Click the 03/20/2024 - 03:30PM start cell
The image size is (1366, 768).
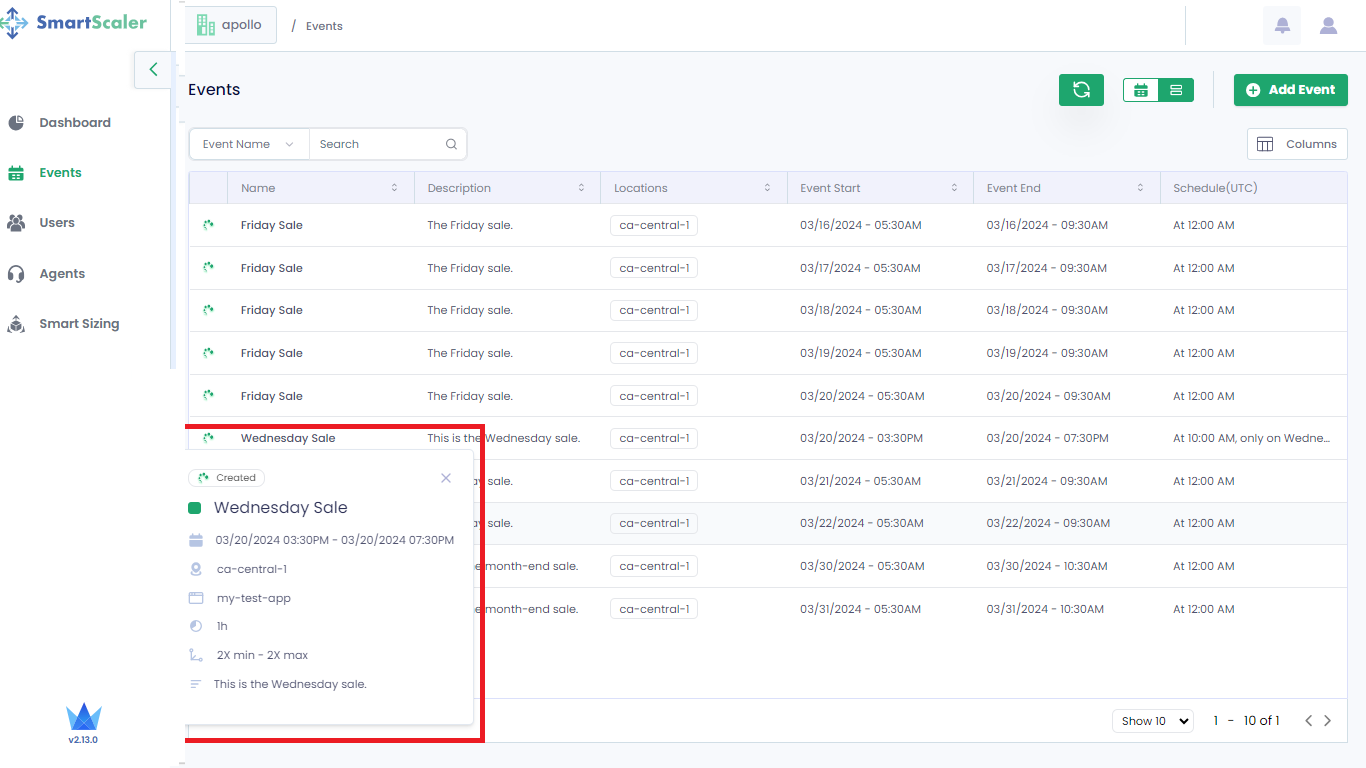pos(861,438)
